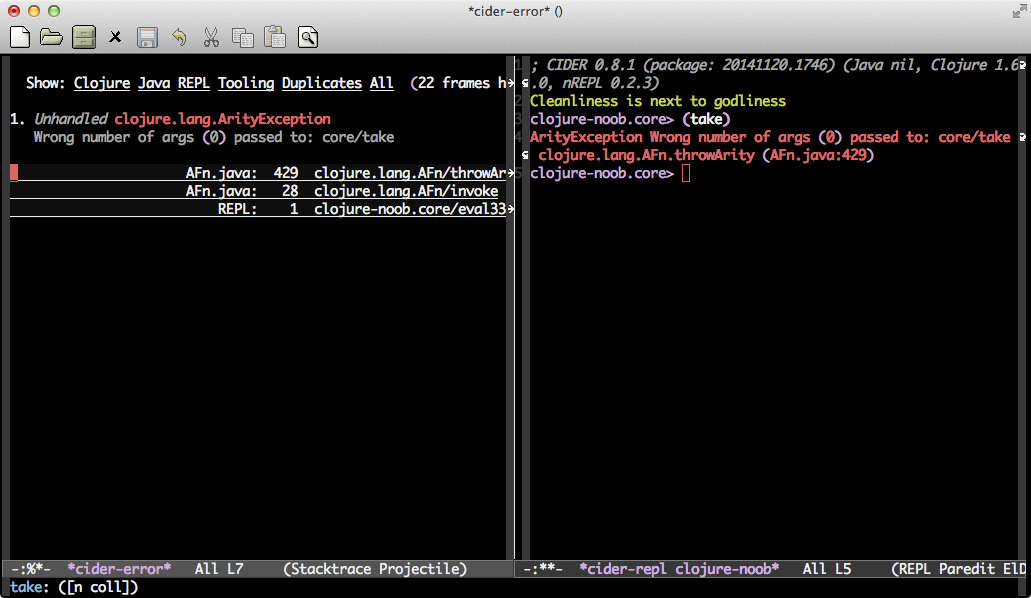The height and width of the screenshot is (598, 1031).
Task: Toggle Java frames in stacktrace
Action: click(x=153, y=83)
